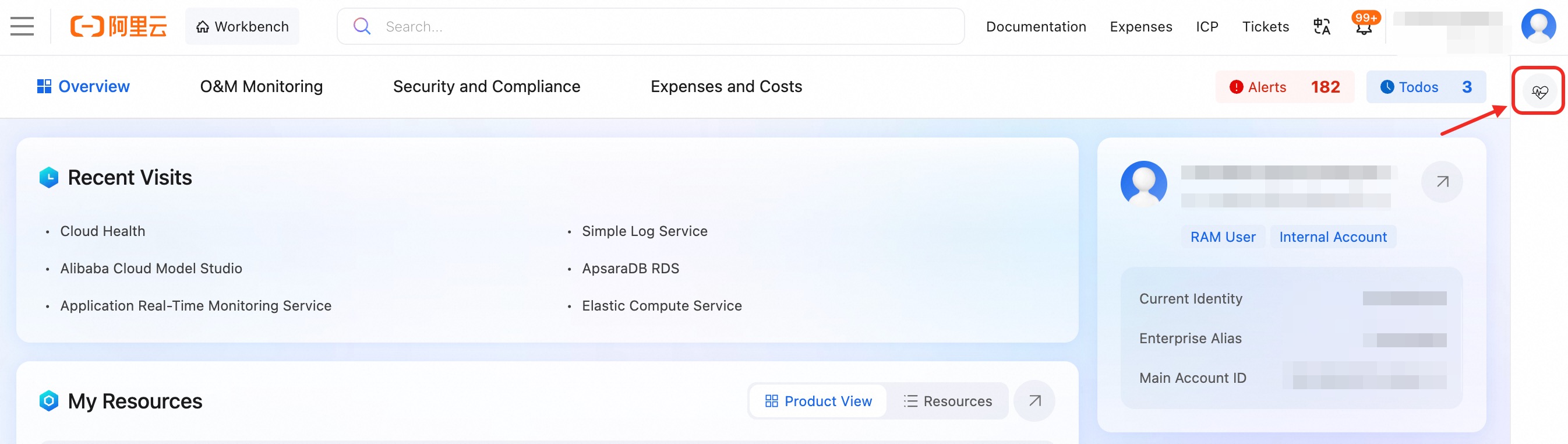Open Application Real-Time Monitoring Service link
The height and width of the screenshot is (444, 1568).
coord(195,305)
